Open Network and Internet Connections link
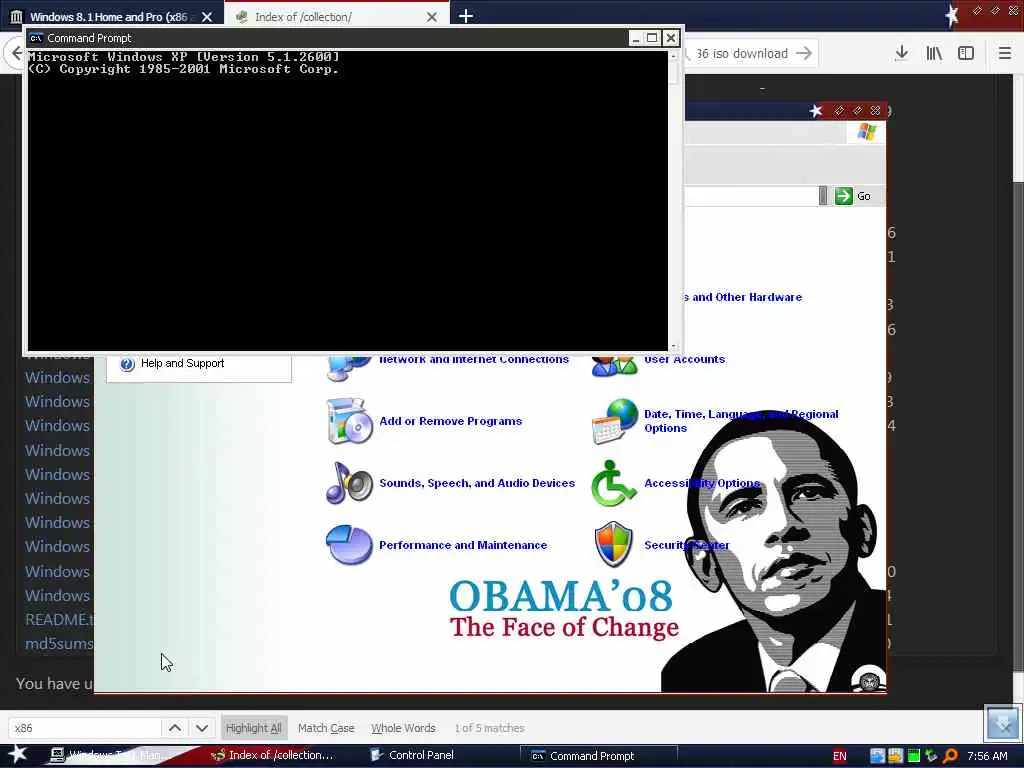The height and width of the screenshot is (768, 1024). click(x=473, y=359)
